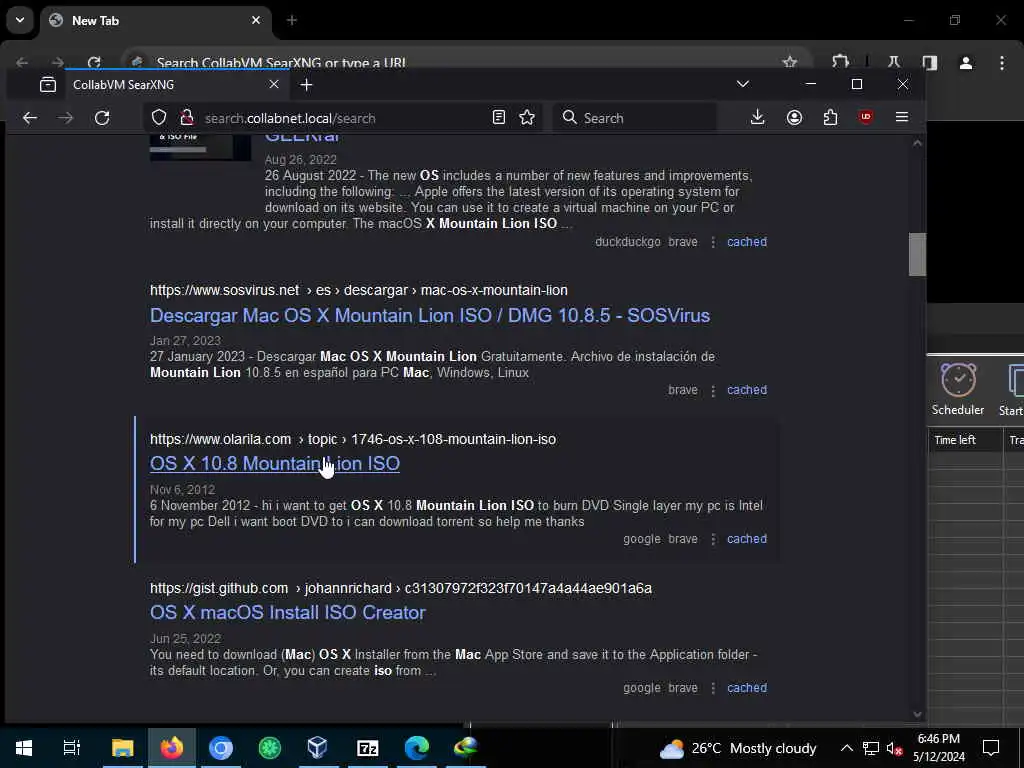1024x768 pixels.
Task: Bookmark this page with the star
Action: (x=527, y=118)
